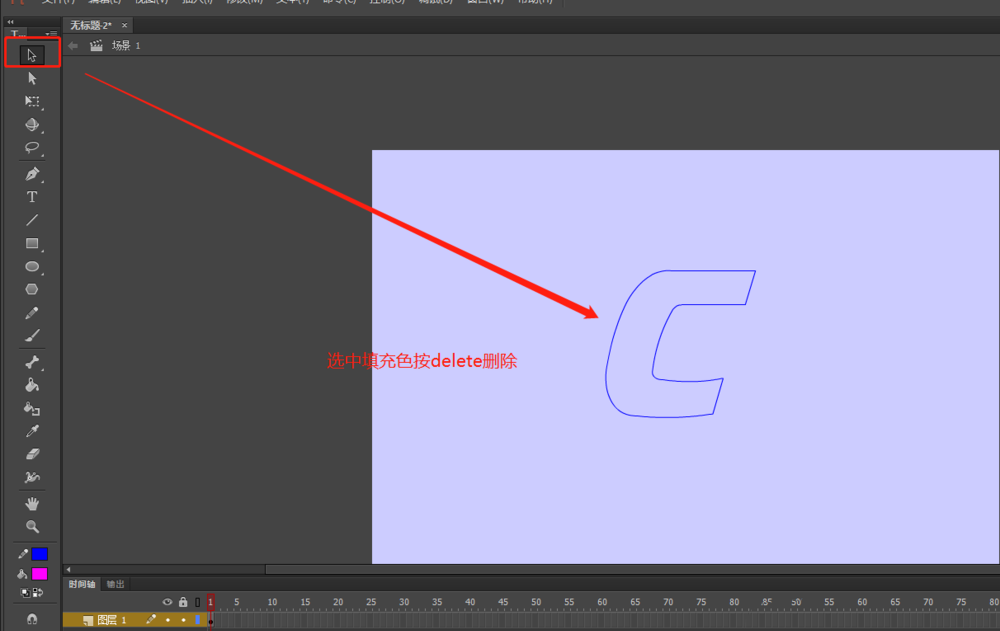Select the Brush tool

pyautogui.click(x=32, y=336)
